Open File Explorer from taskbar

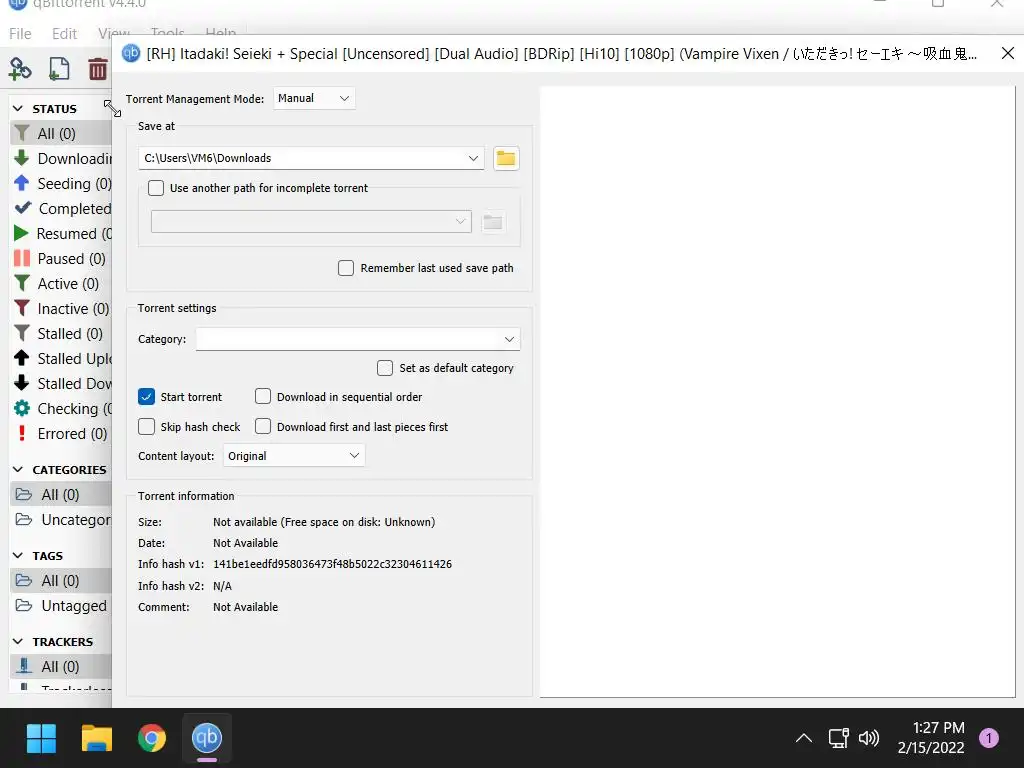coord(97,739)
